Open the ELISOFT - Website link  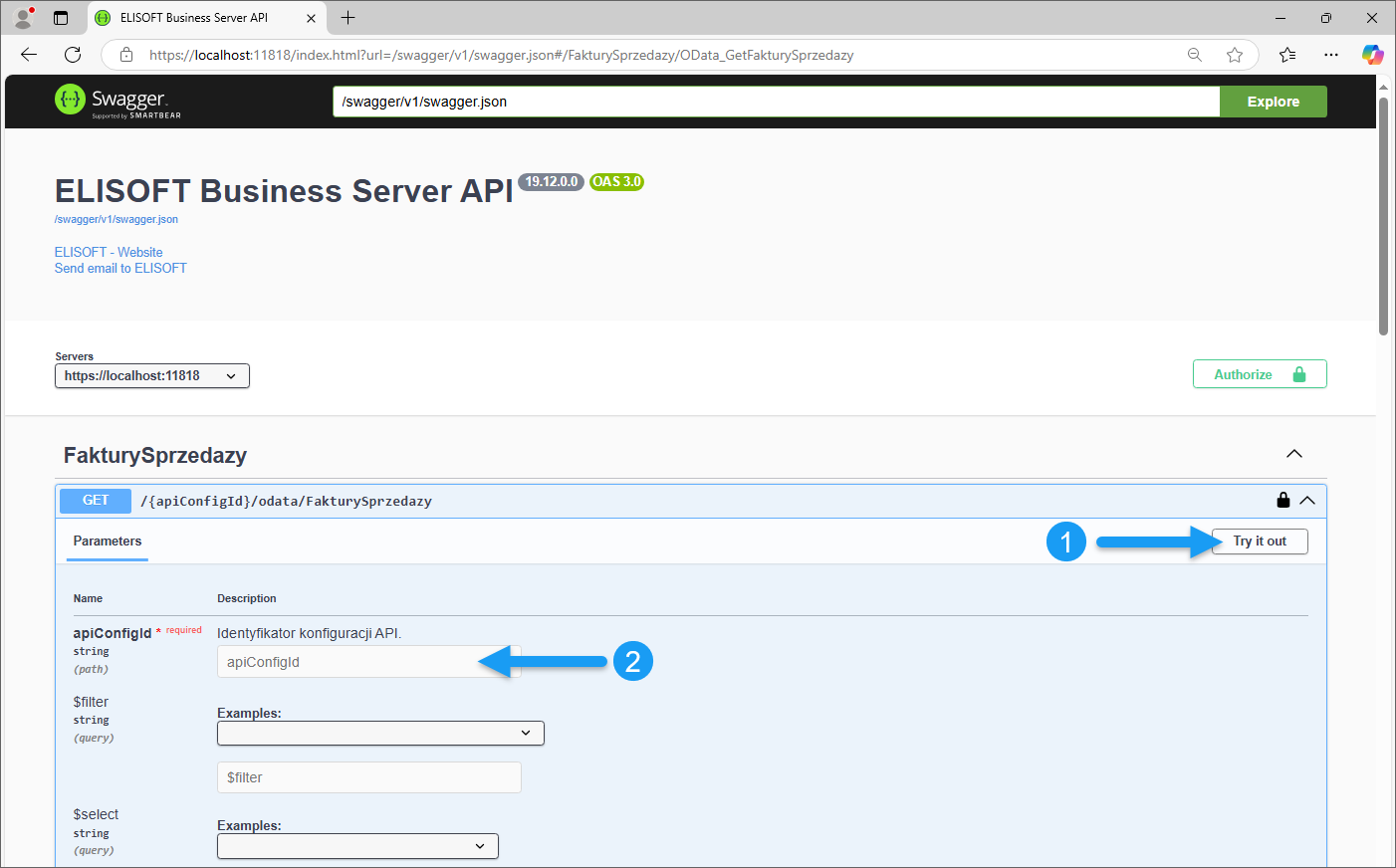tap(109, 252)
